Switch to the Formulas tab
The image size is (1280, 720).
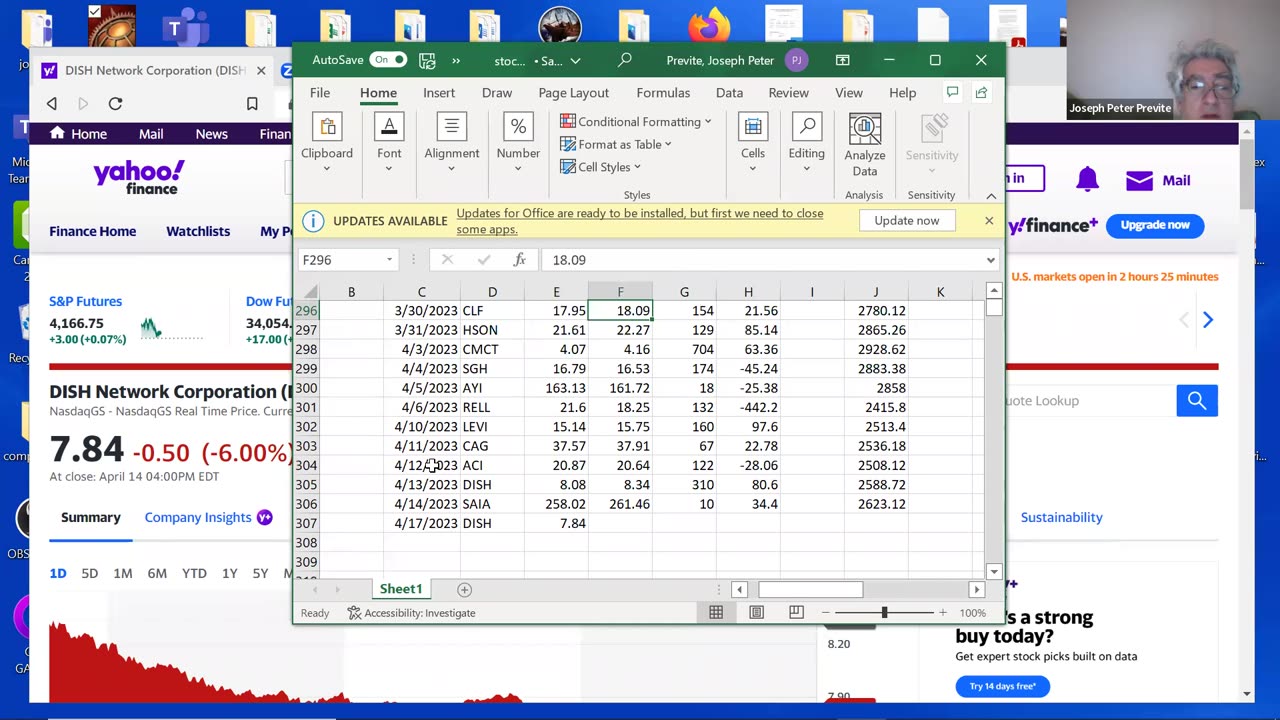663,93
